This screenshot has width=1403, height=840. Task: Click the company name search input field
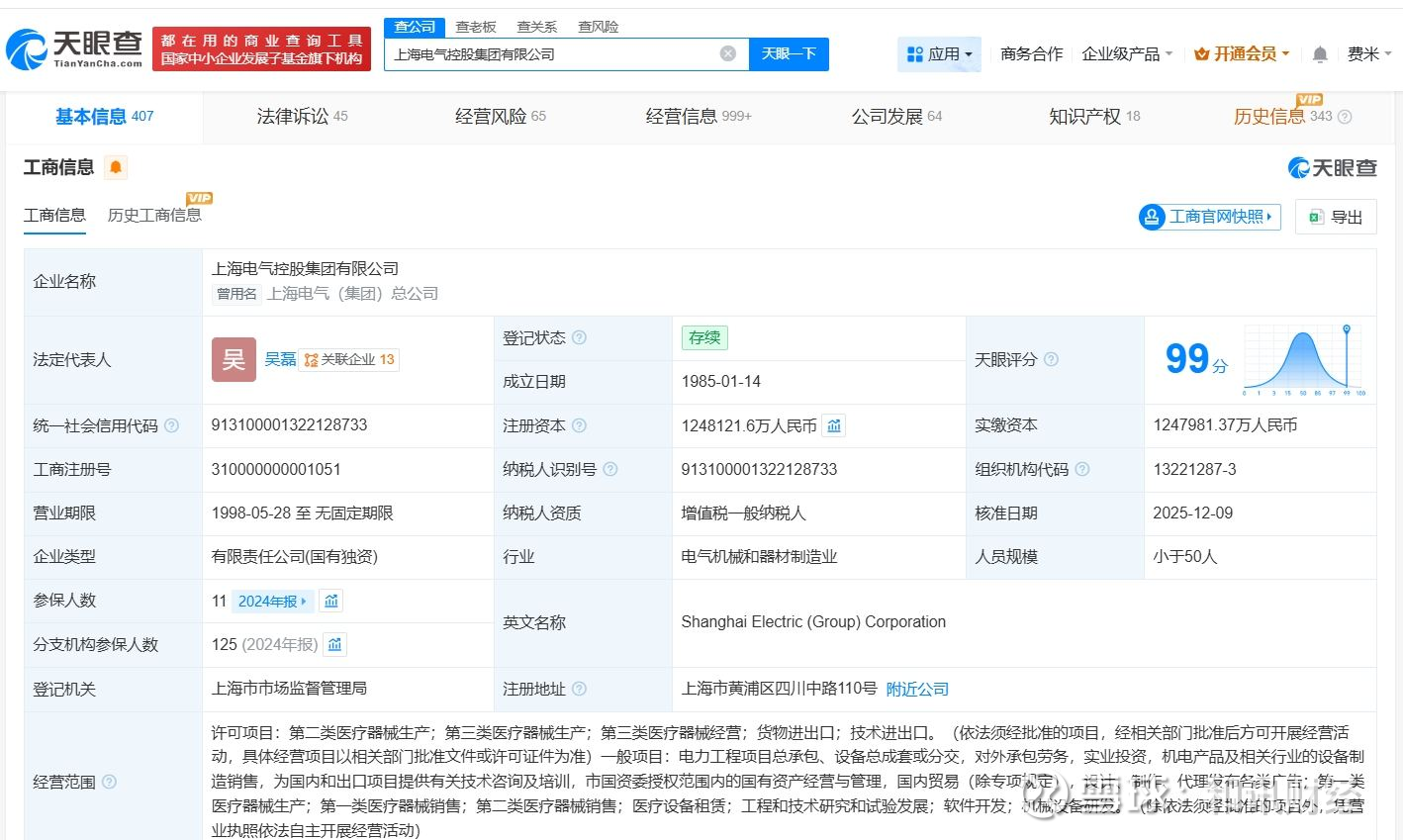pyautogui.click(x=549, y=54)
